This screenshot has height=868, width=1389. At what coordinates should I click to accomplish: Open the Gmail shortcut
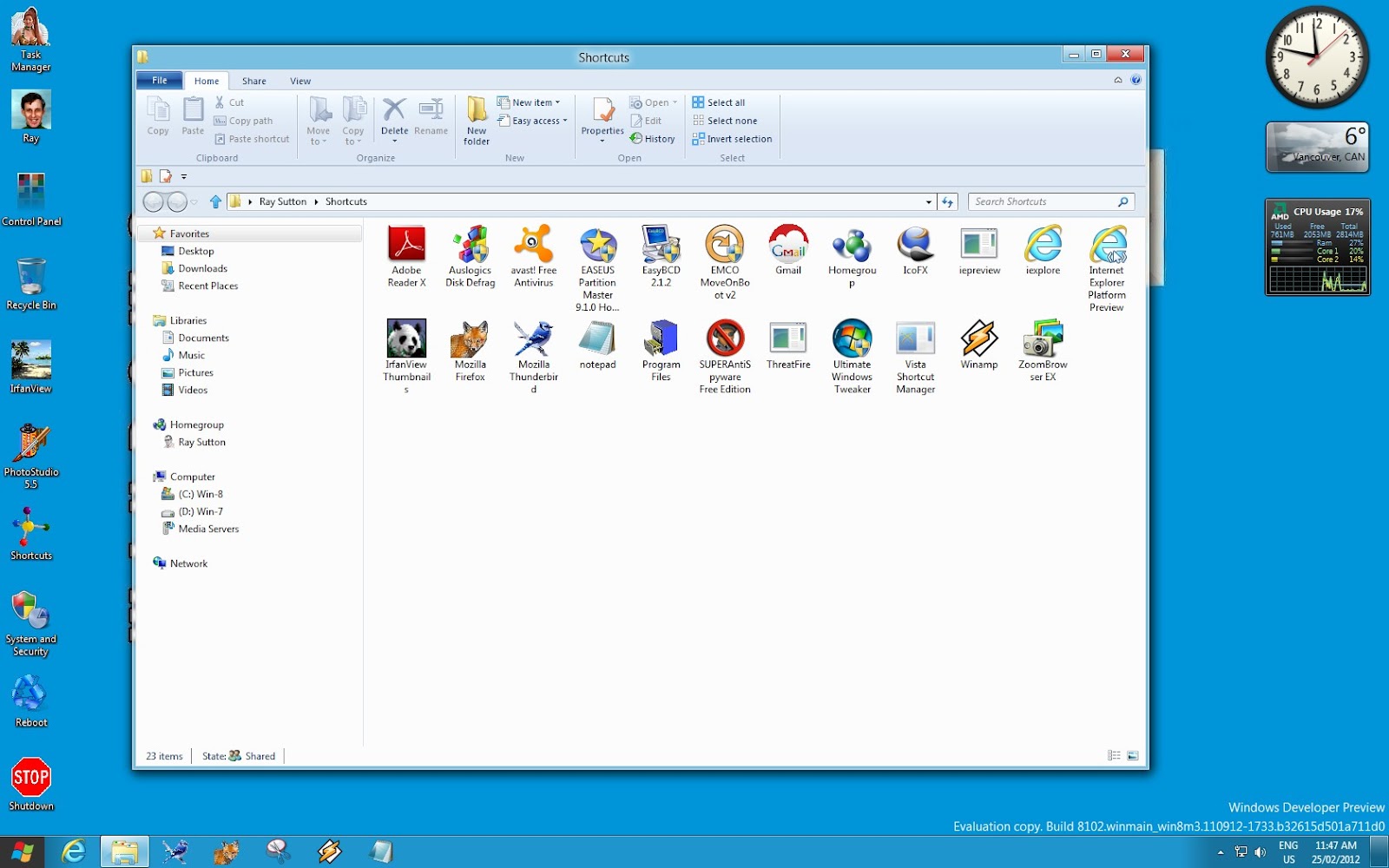coord(788,247)
